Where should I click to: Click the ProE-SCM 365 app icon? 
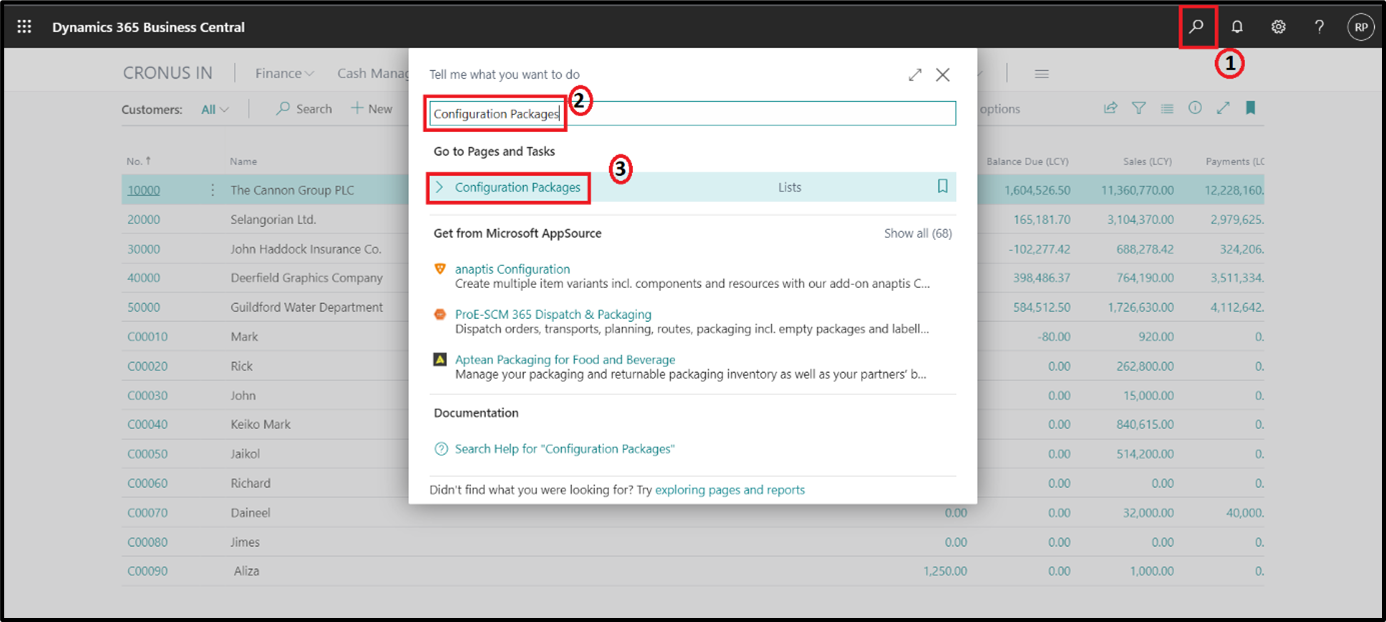click(x=440, y=314)
